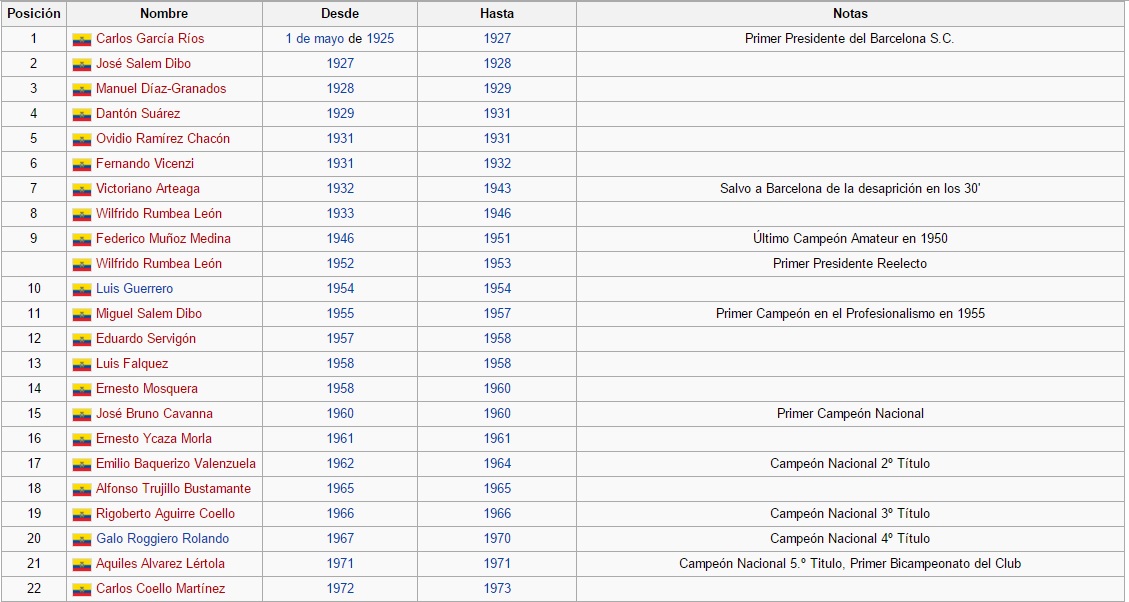
Task: Click the 'Notas' column header
Action: [x=850, y=14]
